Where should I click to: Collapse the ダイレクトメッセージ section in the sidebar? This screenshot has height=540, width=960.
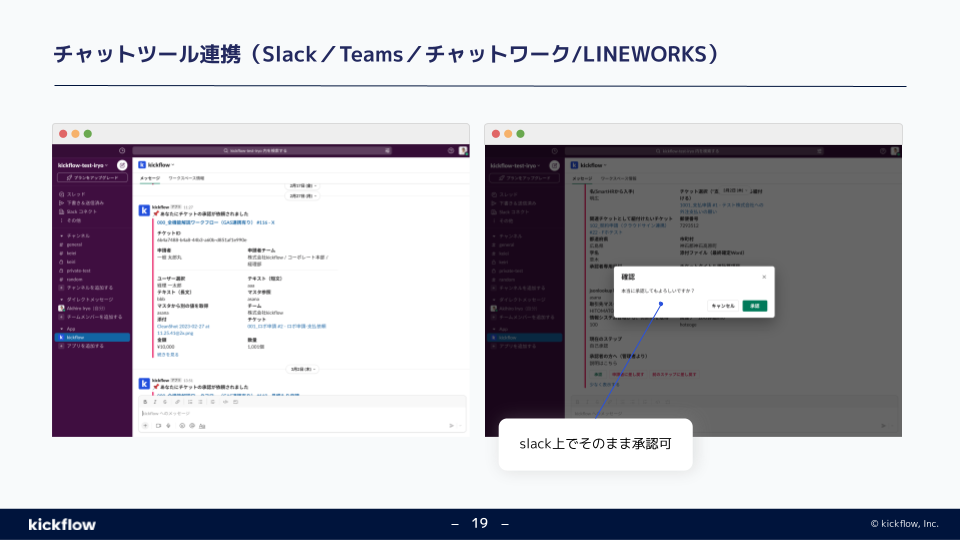tap(62, 298)
